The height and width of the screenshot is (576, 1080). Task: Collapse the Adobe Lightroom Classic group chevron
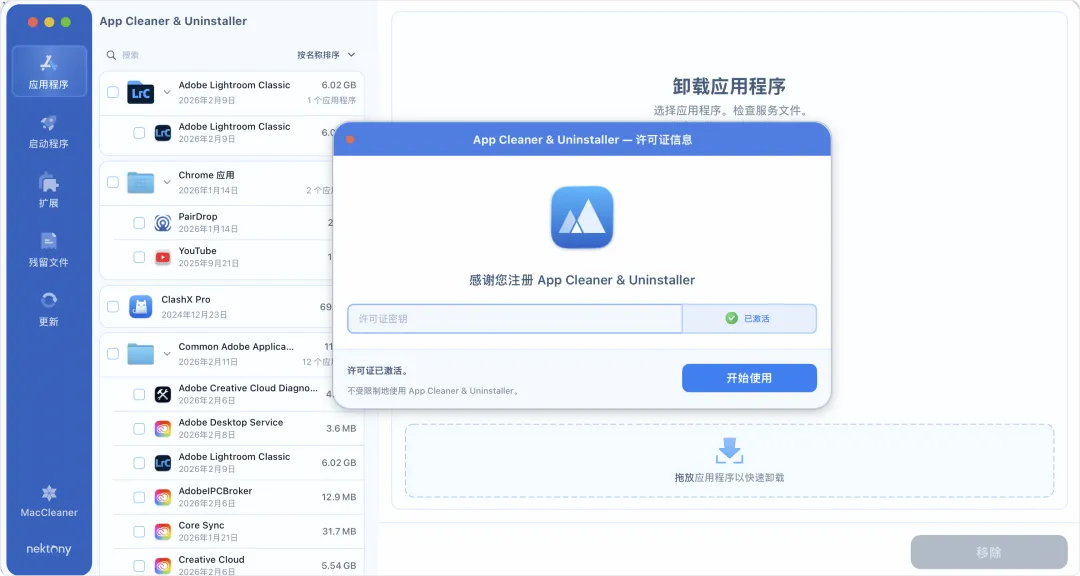167,92
